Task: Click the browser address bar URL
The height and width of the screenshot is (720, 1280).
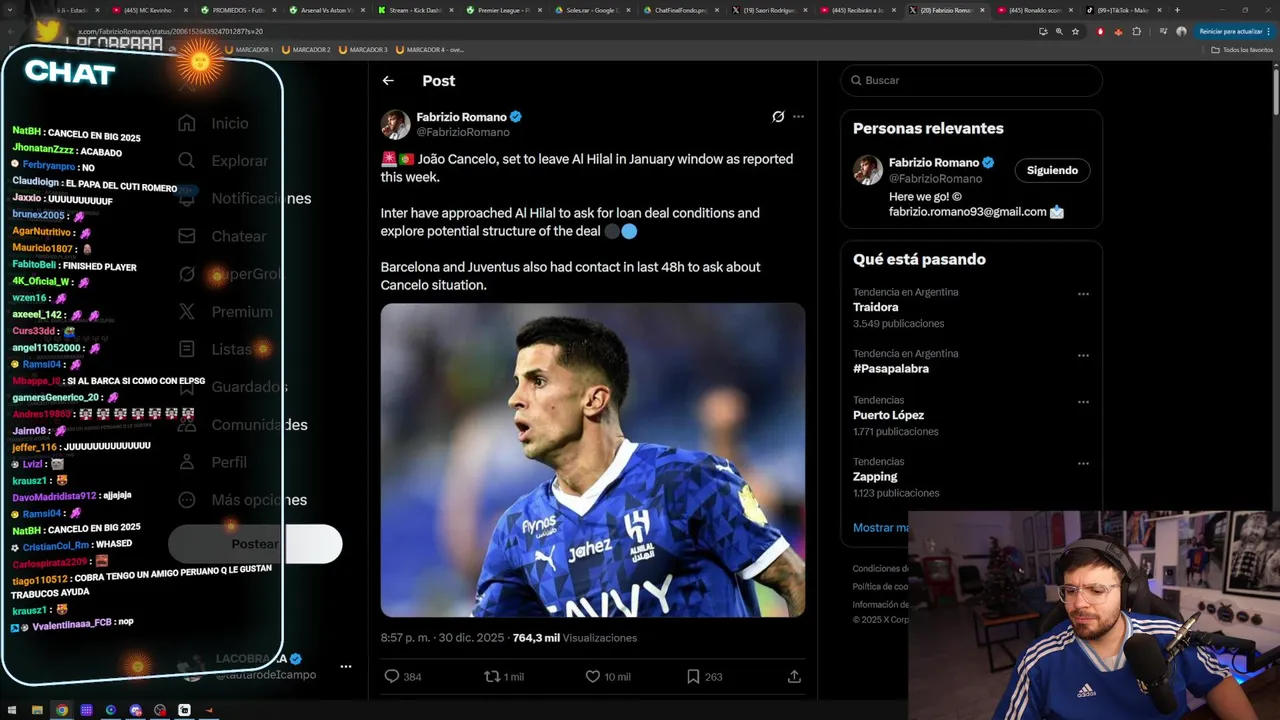Action: tap(170, 31)
